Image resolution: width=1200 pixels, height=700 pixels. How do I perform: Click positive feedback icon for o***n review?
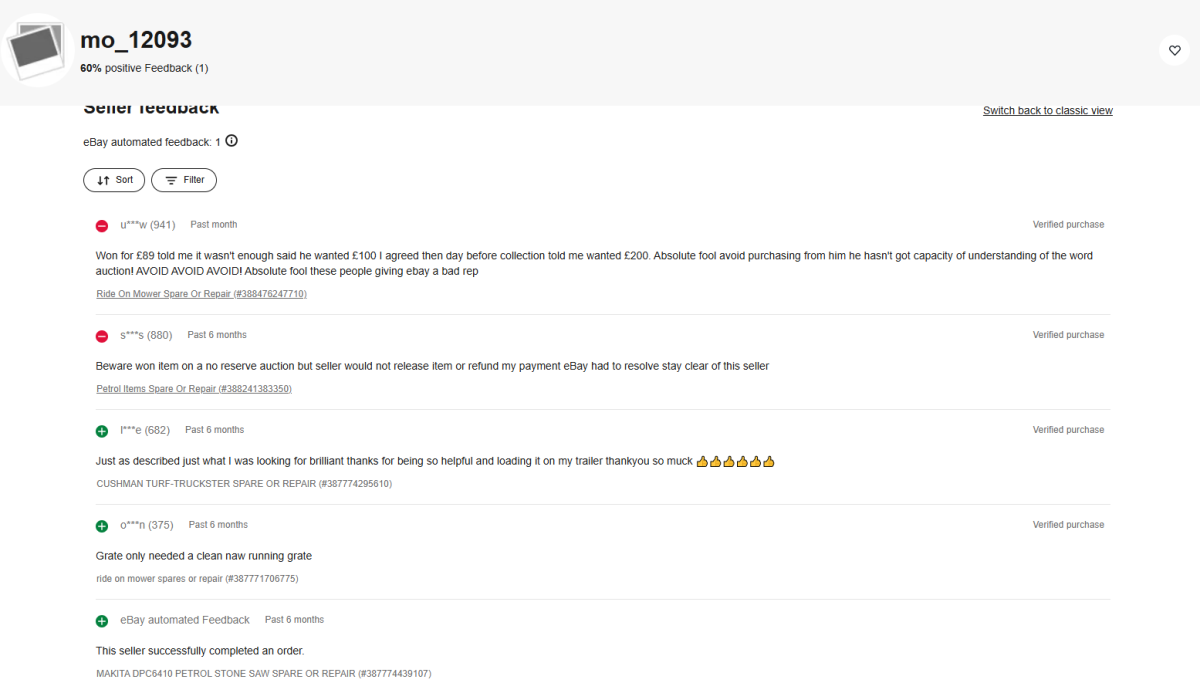102,526
